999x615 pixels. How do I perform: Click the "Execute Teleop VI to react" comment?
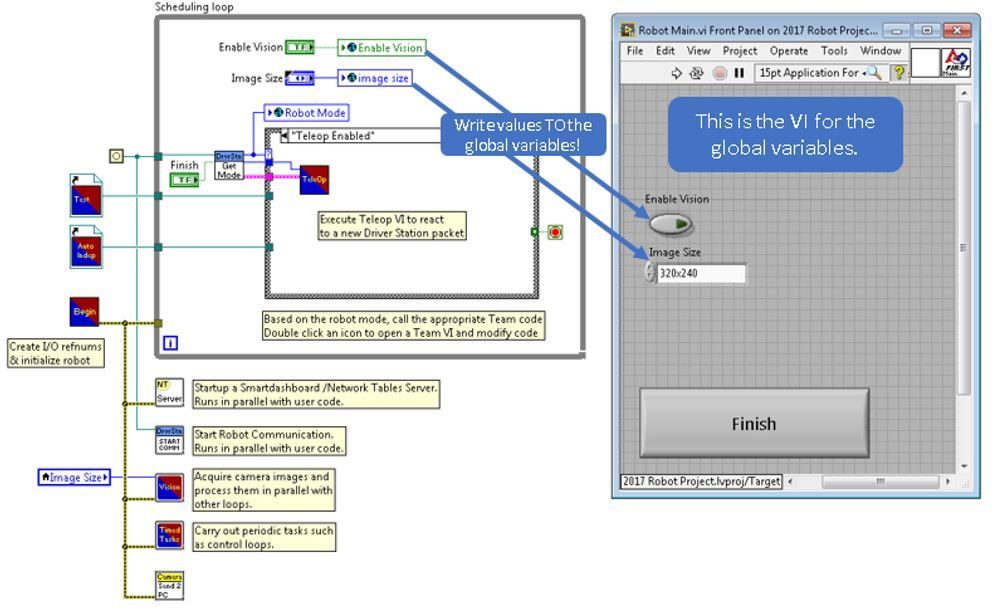pos(392,226)
